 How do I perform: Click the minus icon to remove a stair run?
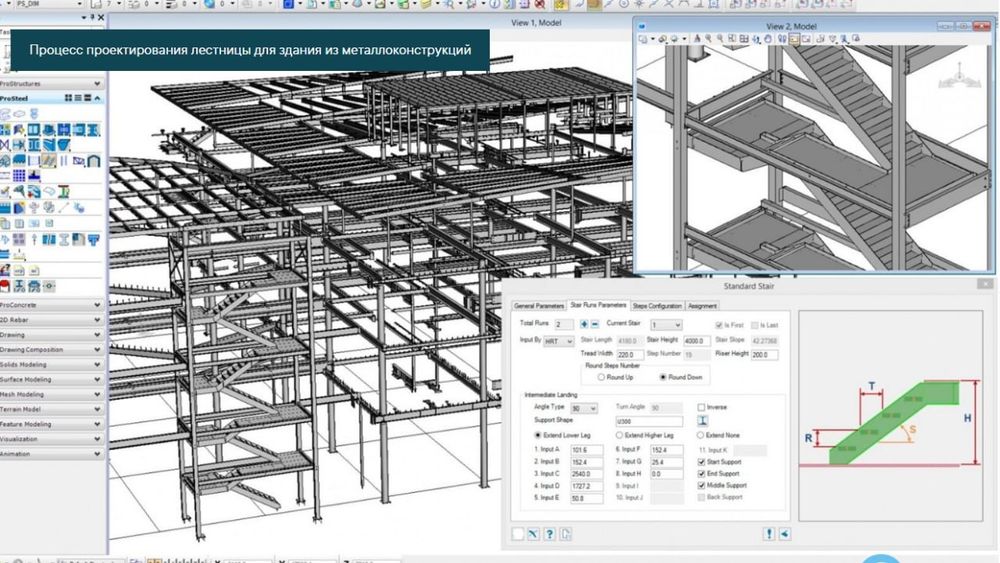tap(594, 325)
